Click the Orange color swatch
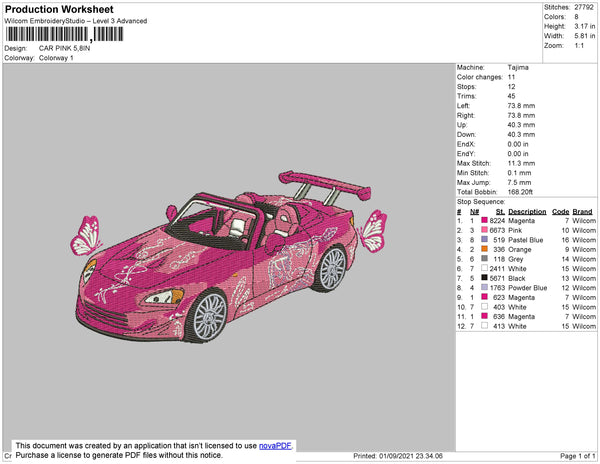600x464 pixels. 485,249
